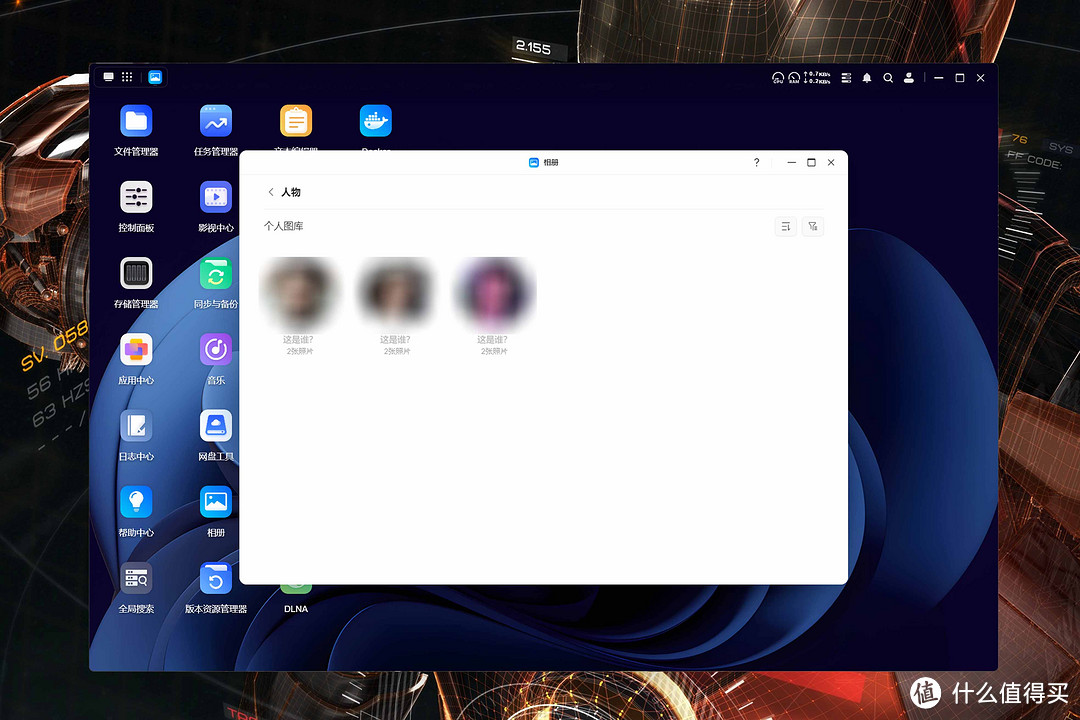1080x720 pixels.
Task: Click the album window help question mark
Action: click(x=756, y=163)
